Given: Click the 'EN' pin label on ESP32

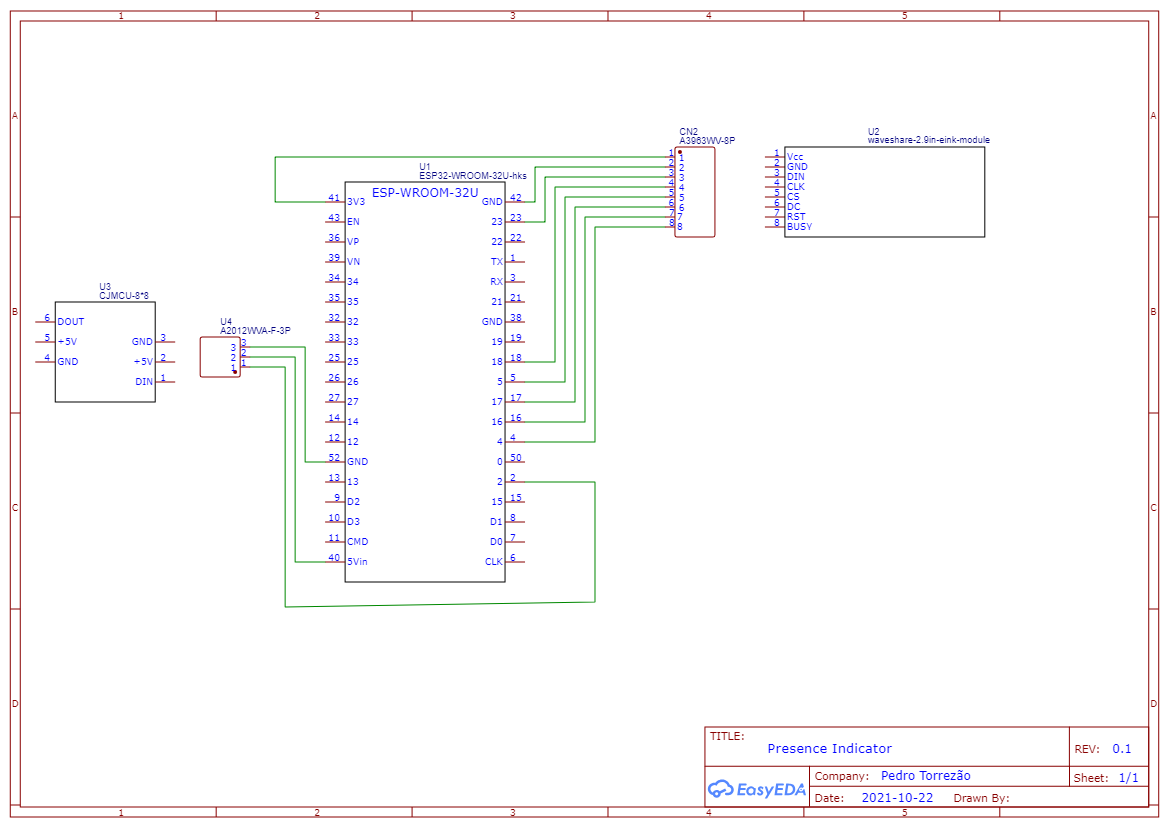Looking at the screenshot, I should pyautogui.click(x=353, y=221).
